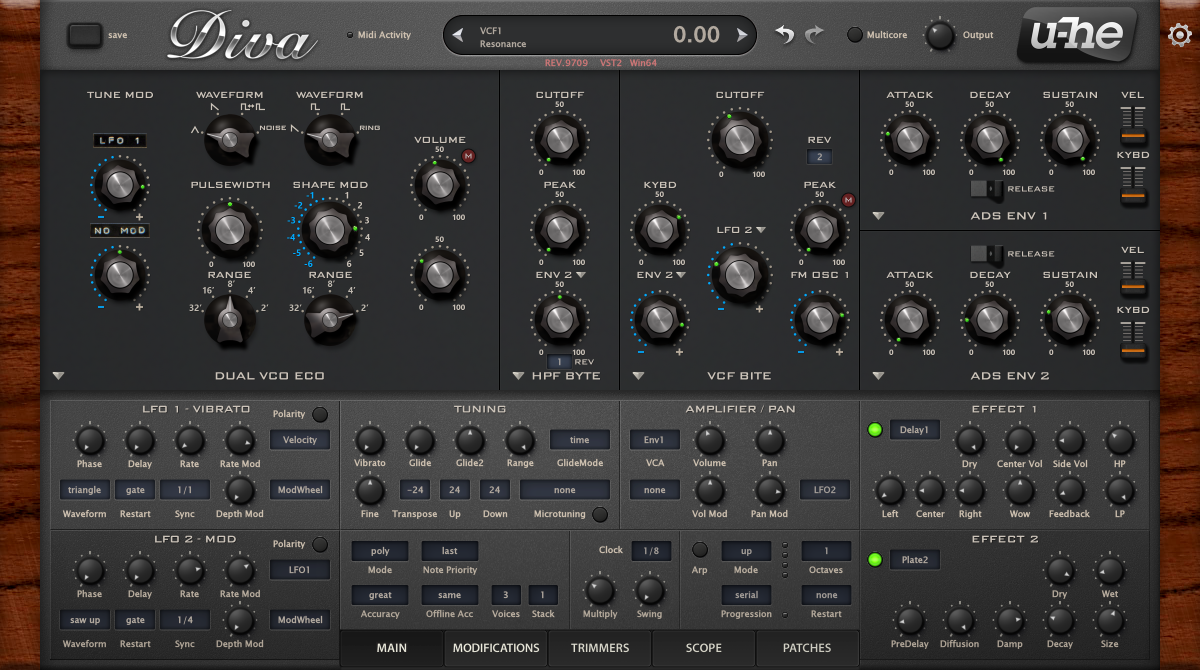1200x670 pixels.
Task: Open the HPF BYTE module menu triangle
Action: coord(518,376)
